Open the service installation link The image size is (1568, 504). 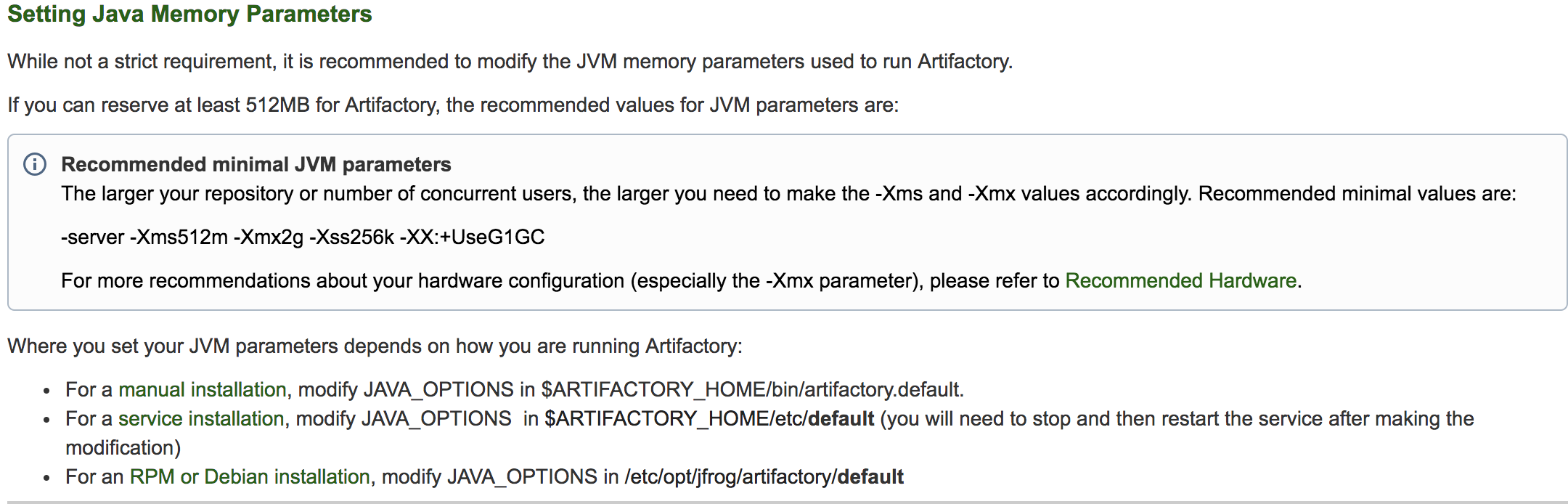201,419
